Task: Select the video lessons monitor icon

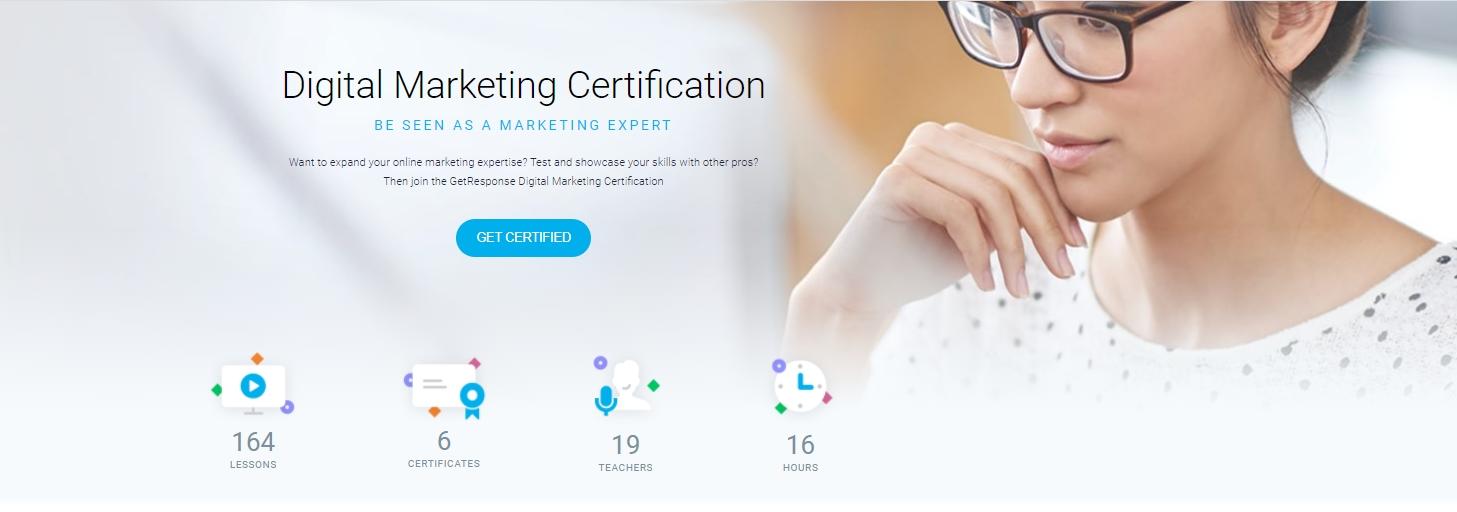Action: pos(253,386)
